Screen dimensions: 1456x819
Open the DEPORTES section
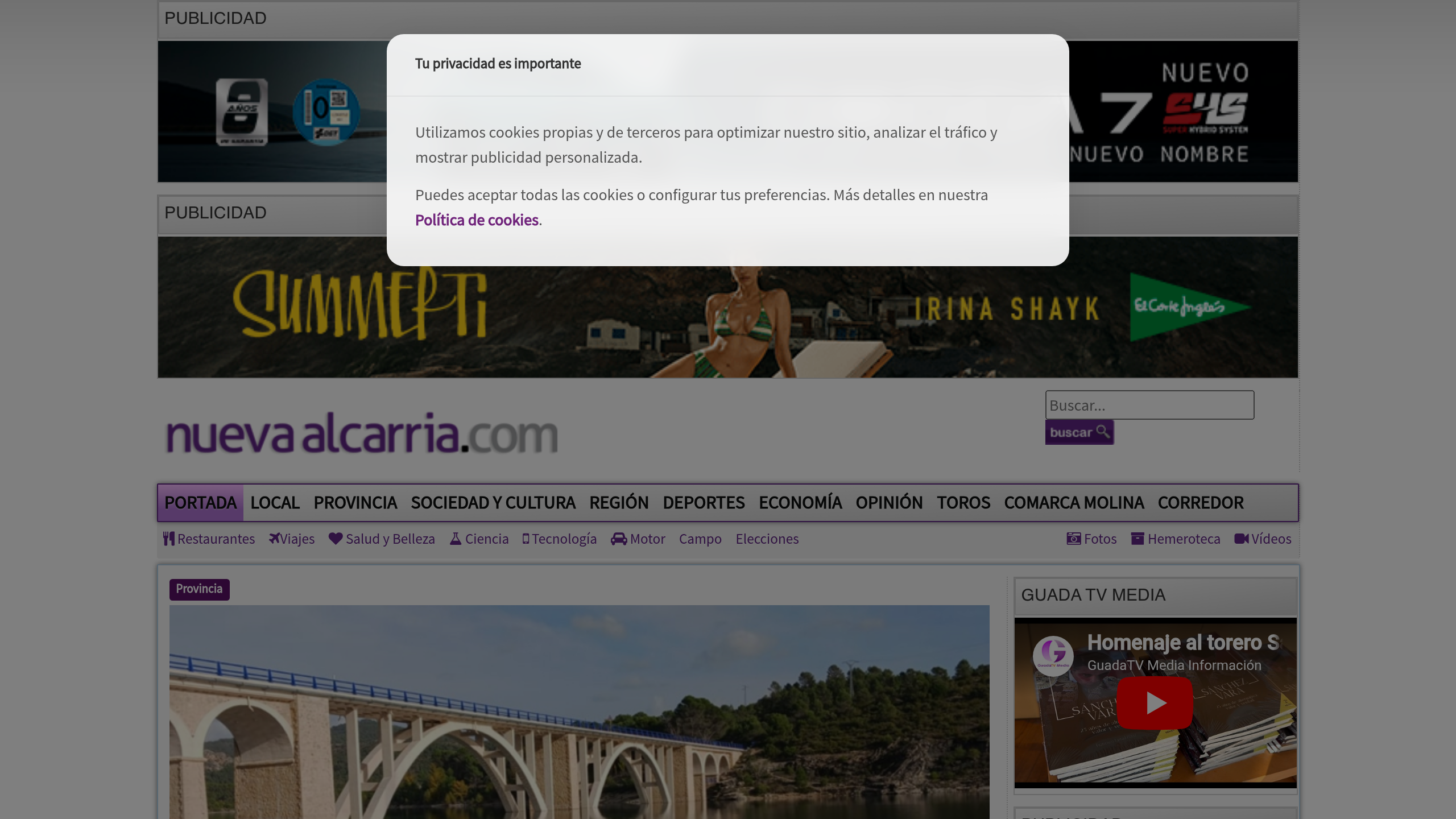(704, 503)
